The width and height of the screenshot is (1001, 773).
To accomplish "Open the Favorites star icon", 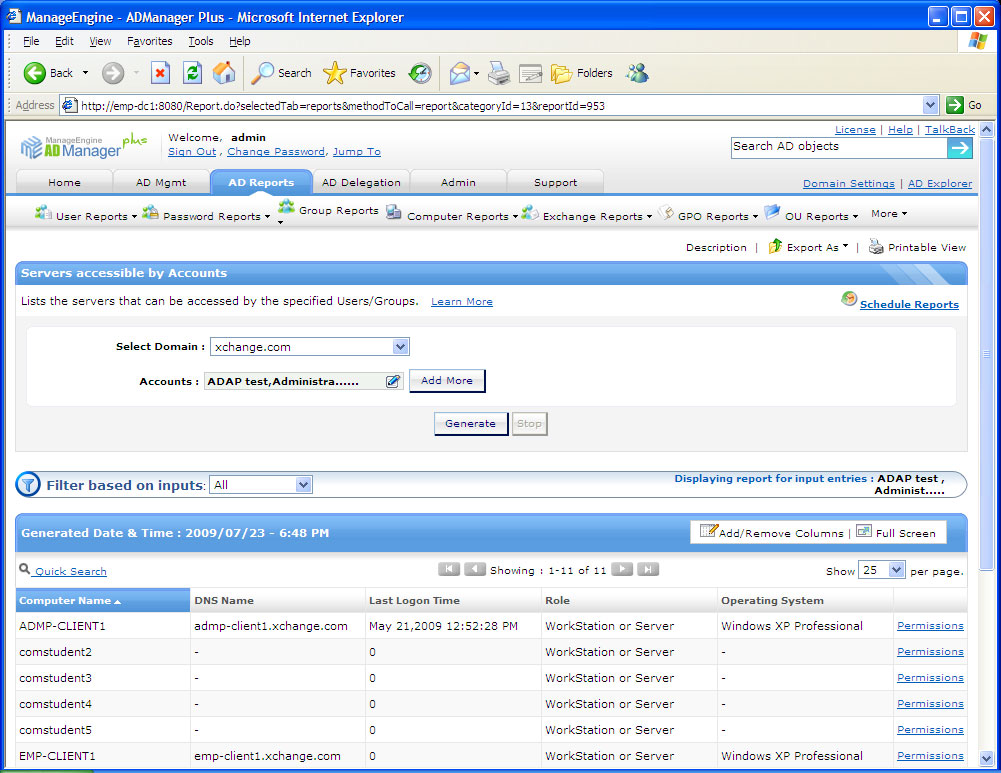I will [x=335, y=73].
